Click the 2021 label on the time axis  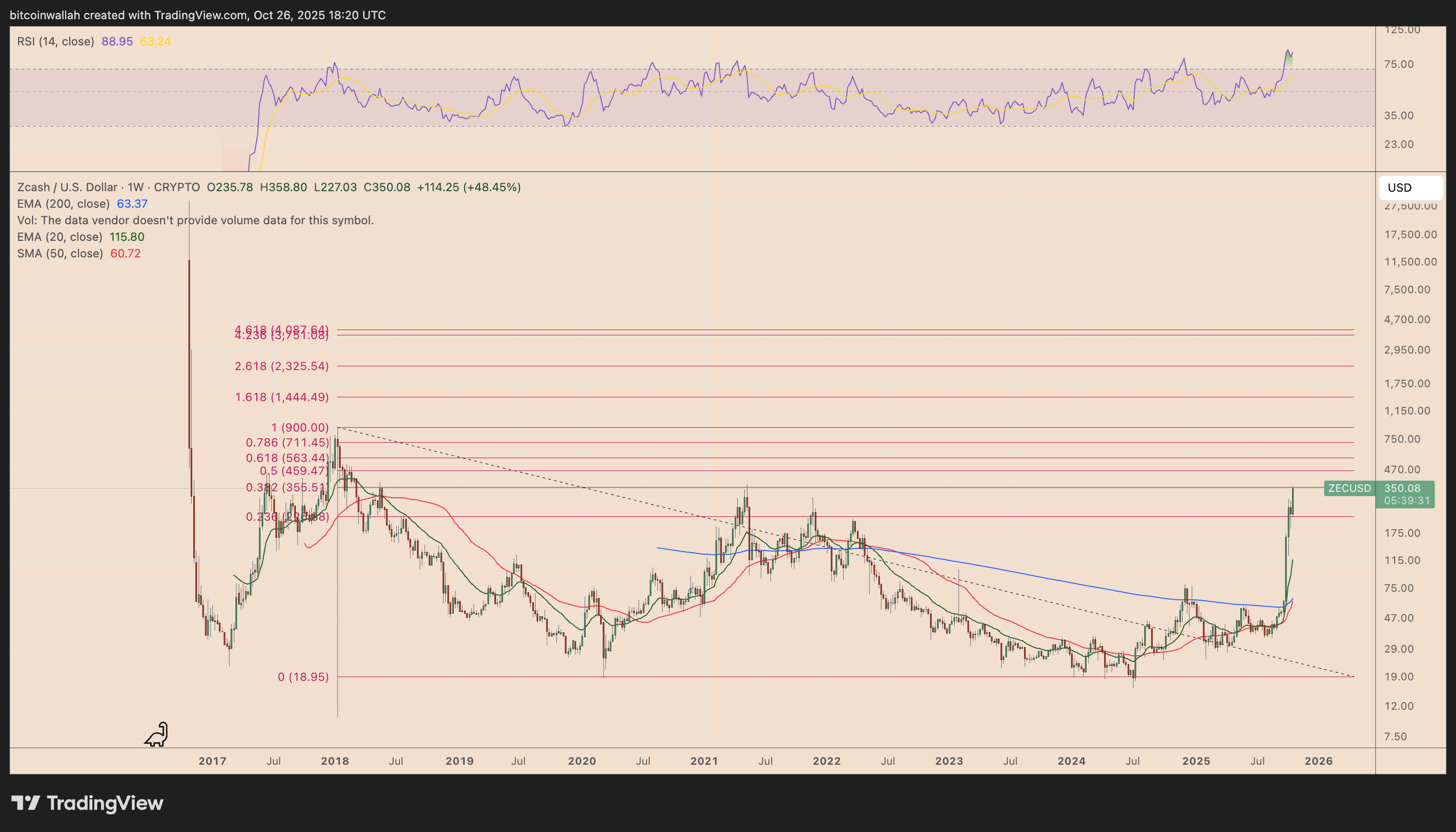tap(704, 760)
